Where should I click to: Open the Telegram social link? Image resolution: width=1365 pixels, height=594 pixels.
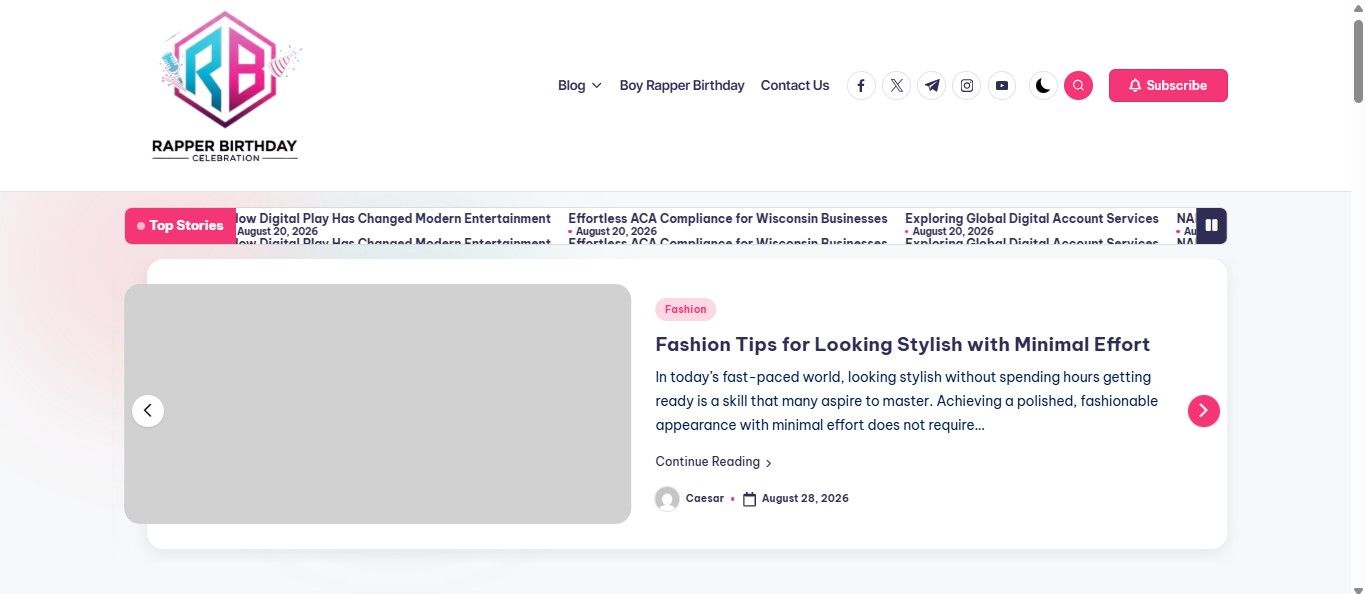coord(932,86)
